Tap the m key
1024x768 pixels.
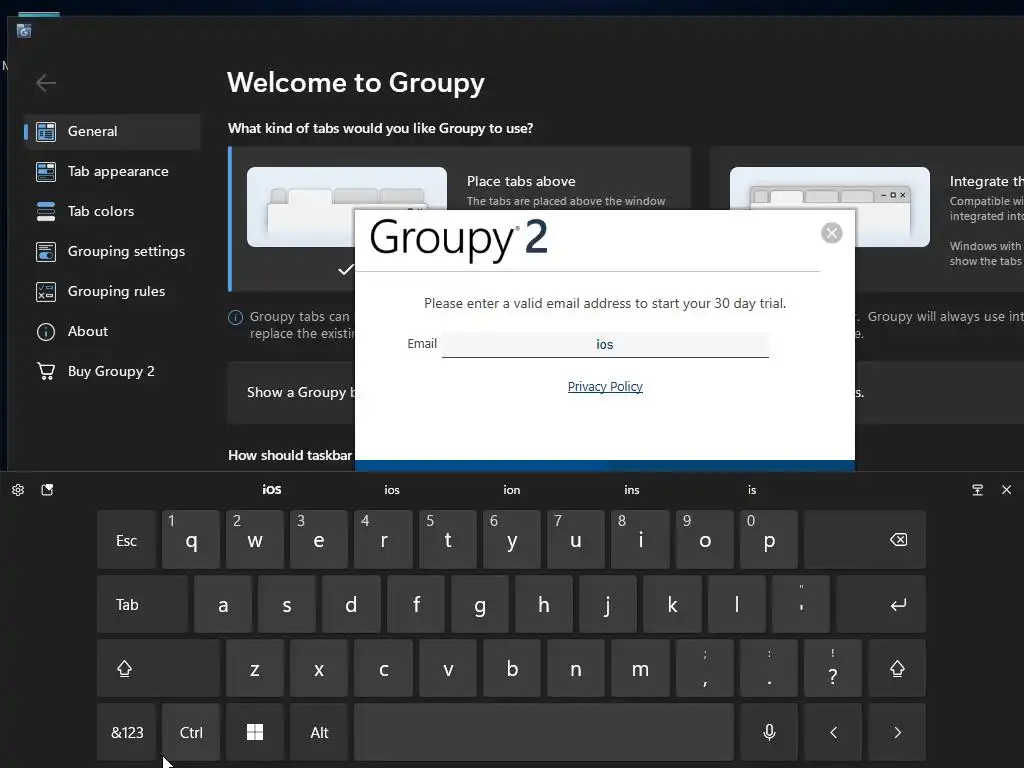[641, 669]
